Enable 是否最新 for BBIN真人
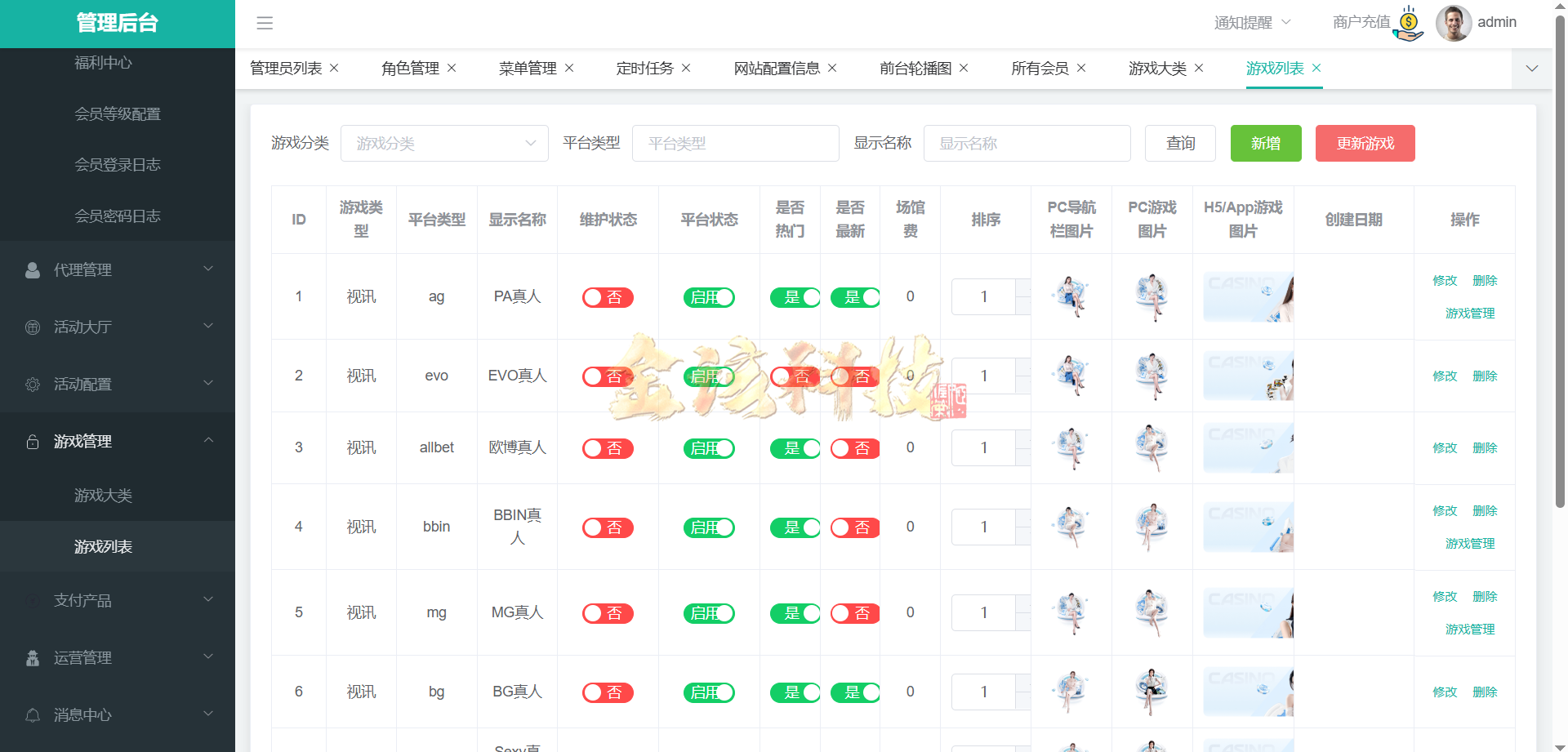 [x=854, y=527]
